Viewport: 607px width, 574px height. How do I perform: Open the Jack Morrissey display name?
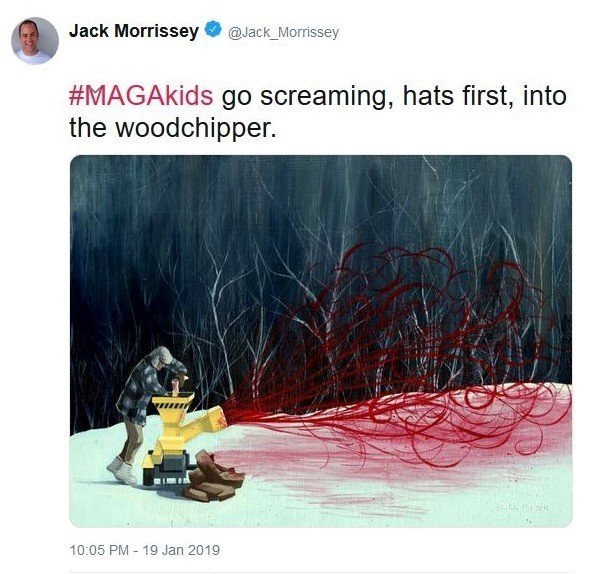[134, 31]
